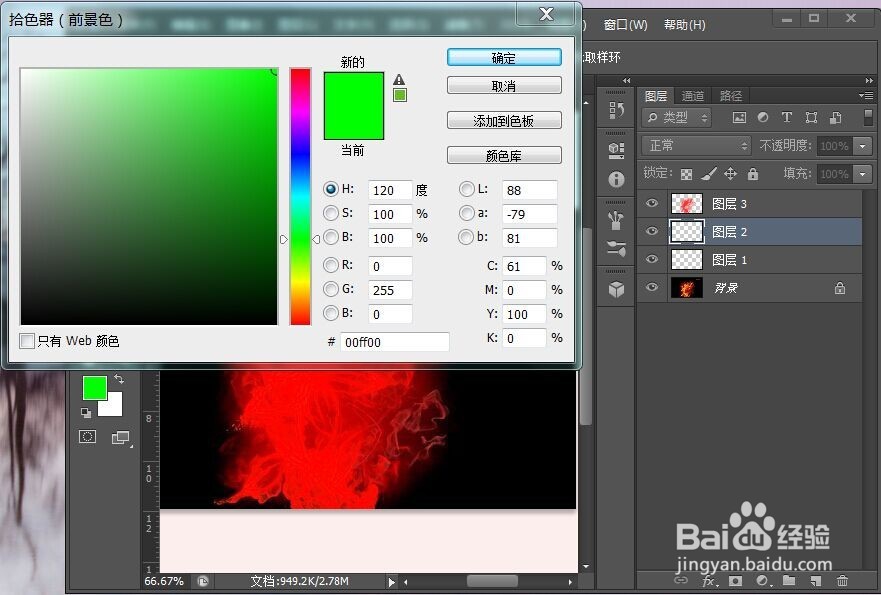
Task: Reset default colors small squares icon
Action: (x=86, y=413)
